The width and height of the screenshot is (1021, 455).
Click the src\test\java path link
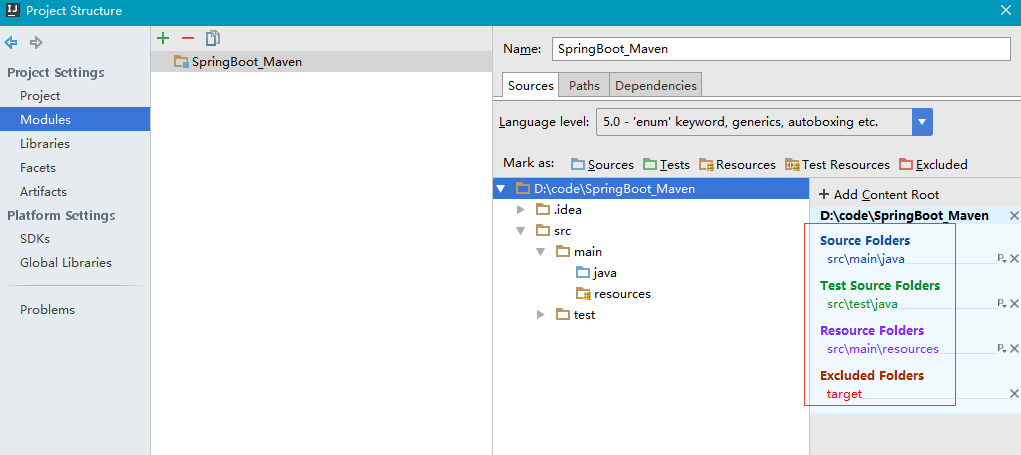pyautogui.click(x=862, y=304)
